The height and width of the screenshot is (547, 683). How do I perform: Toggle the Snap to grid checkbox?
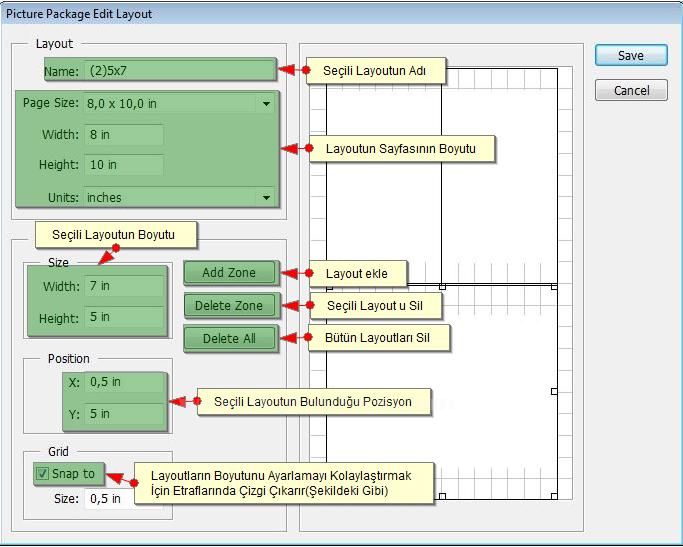point(42,473)
